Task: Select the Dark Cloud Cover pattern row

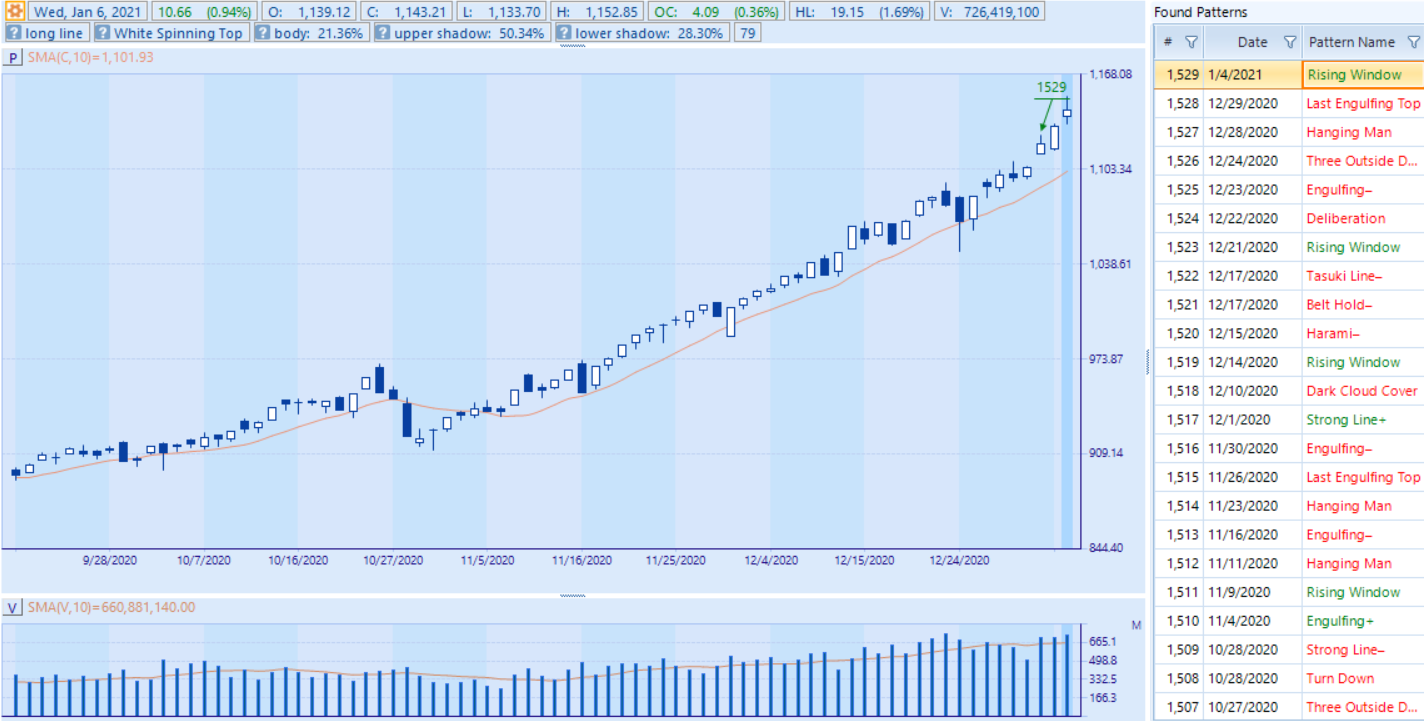Action: pos(1361,391)
